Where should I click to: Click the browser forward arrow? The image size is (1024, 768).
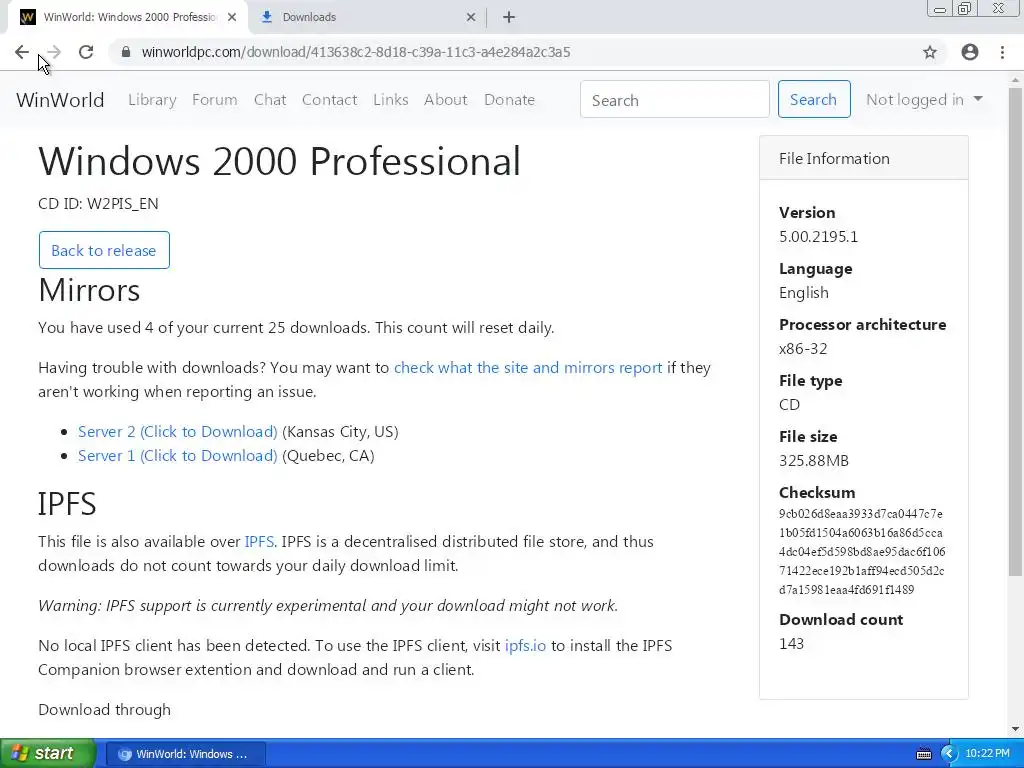pyautogui.click(x=54, y=52)
